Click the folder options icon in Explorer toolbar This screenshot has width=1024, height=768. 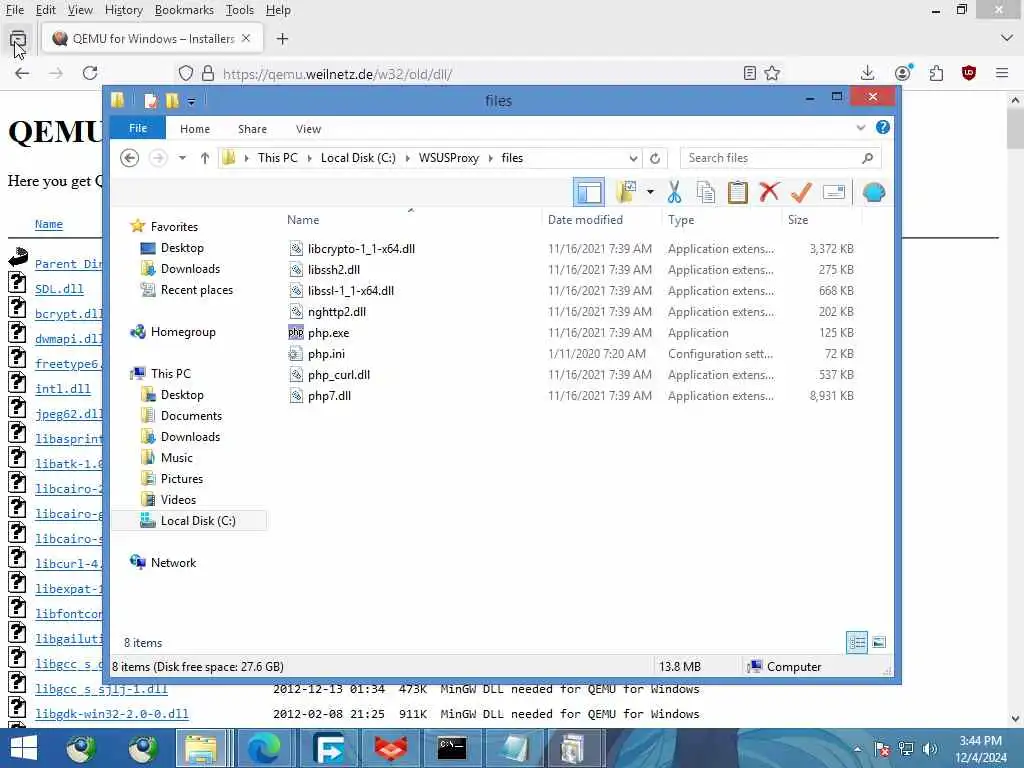pyautogui.click(x=626, y=193)
